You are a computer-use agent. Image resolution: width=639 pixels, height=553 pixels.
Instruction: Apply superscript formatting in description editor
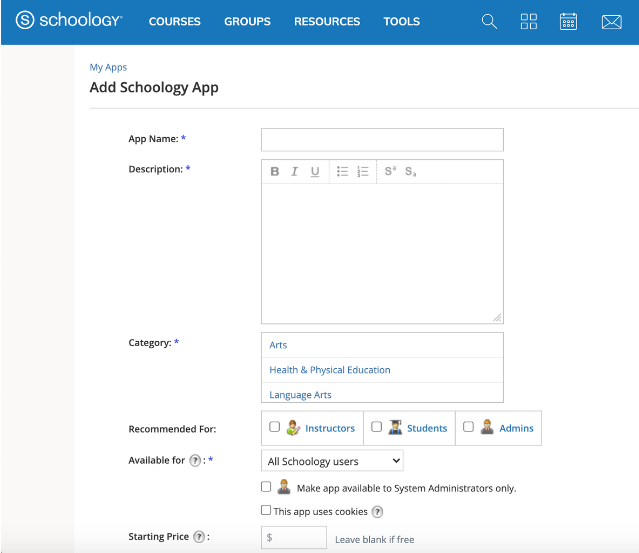390,172
